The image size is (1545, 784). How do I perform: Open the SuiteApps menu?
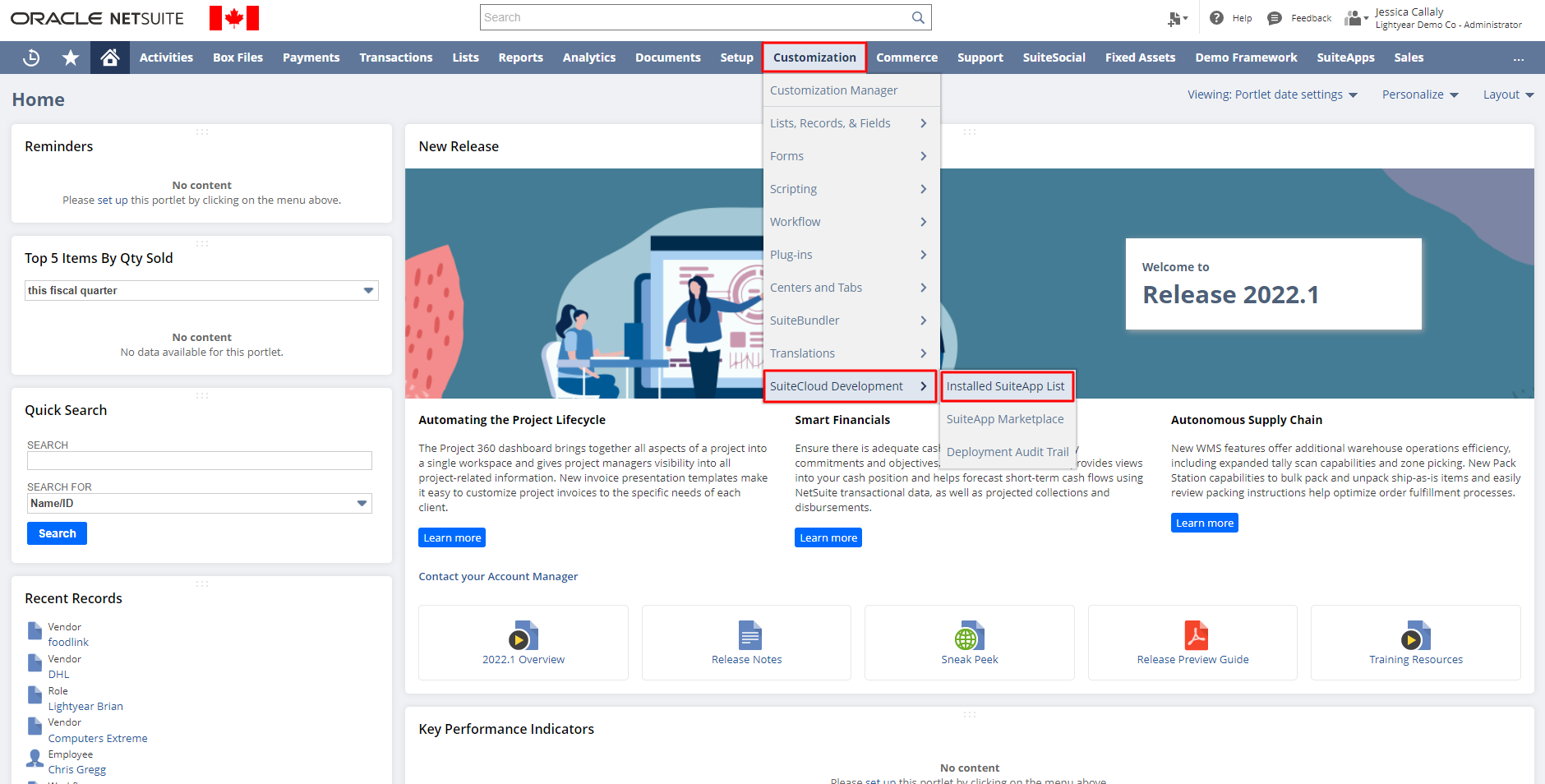click(1345, 58)
